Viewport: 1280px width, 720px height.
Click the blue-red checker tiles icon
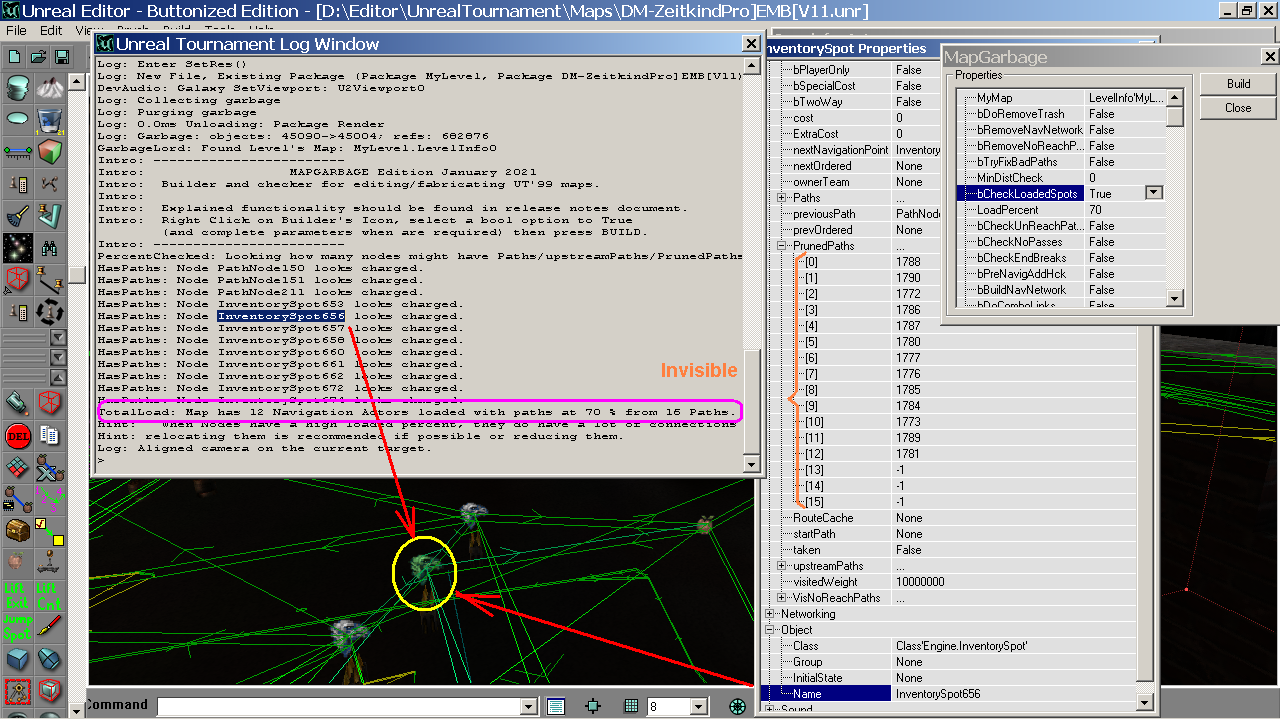17,467
